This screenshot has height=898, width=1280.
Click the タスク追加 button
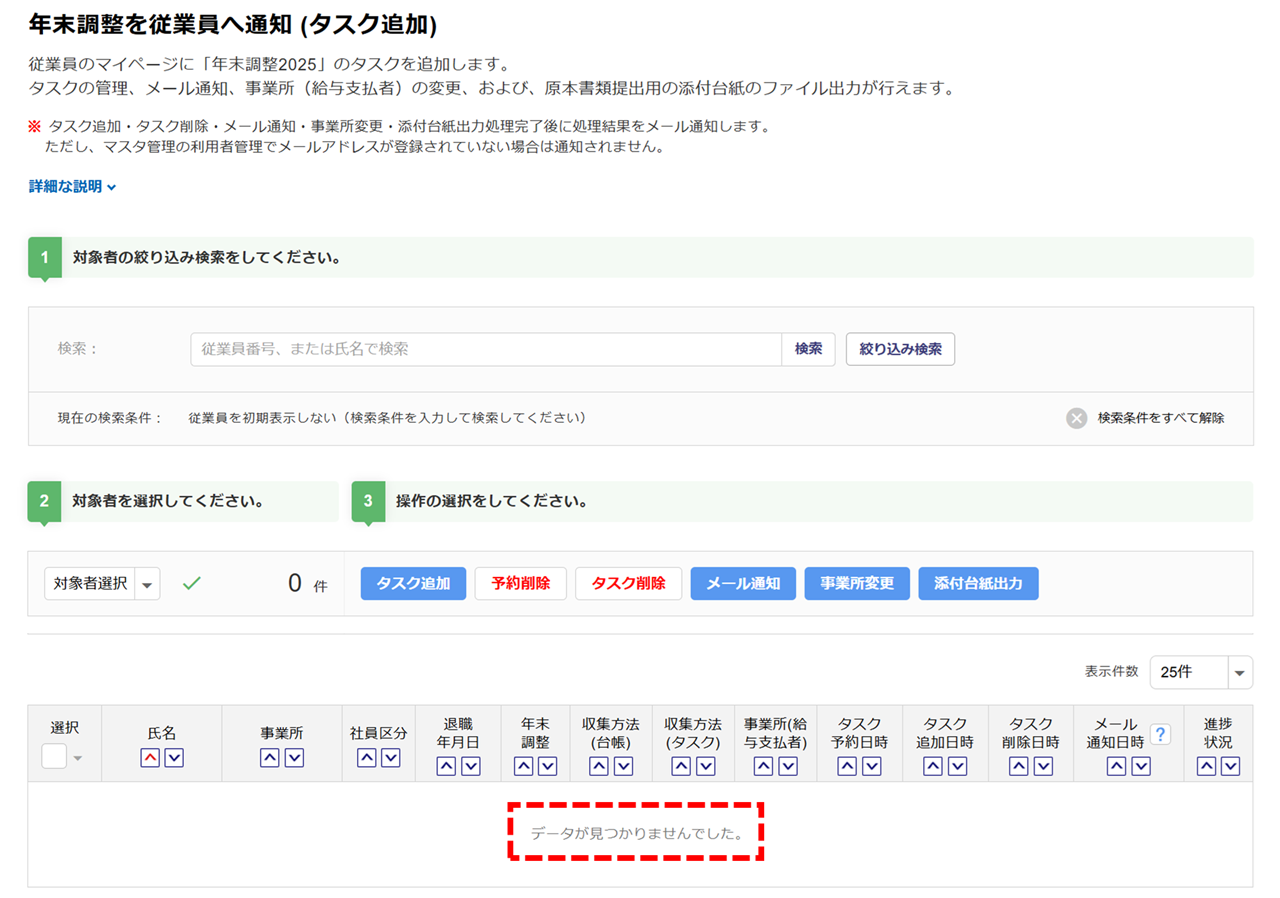(x=413, y=584)
